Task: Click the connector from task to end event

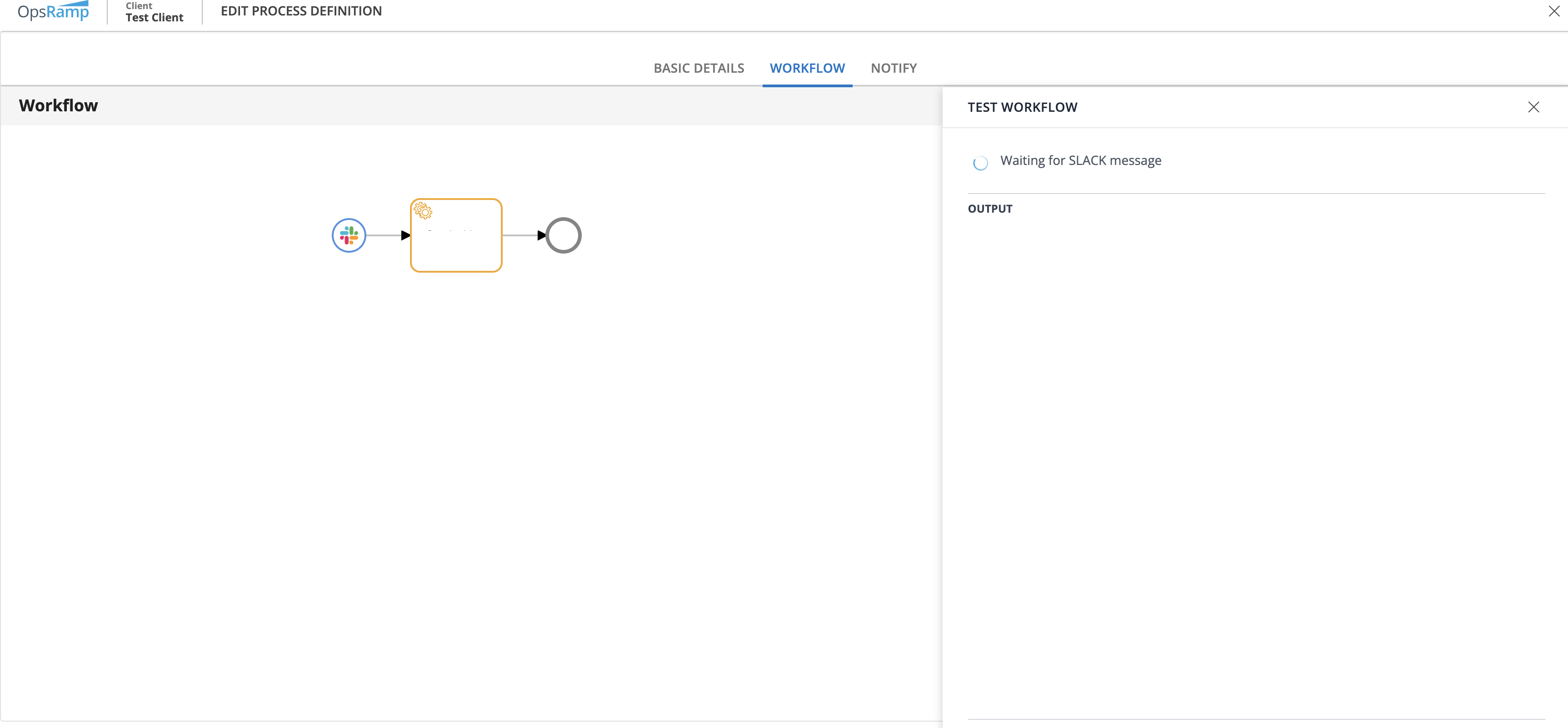Action: pos(521,235)
